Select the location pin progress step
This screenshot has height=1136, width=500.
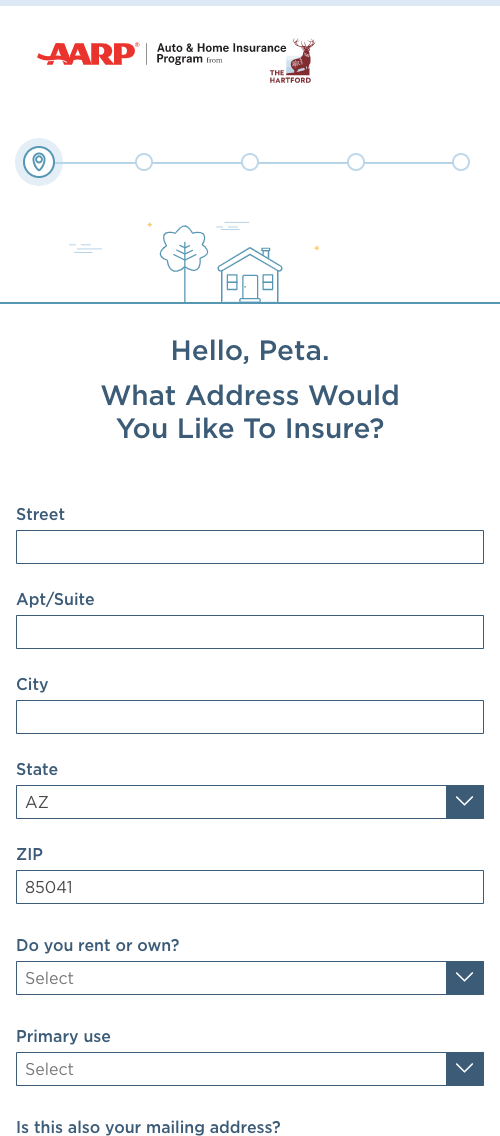(39, 162)
